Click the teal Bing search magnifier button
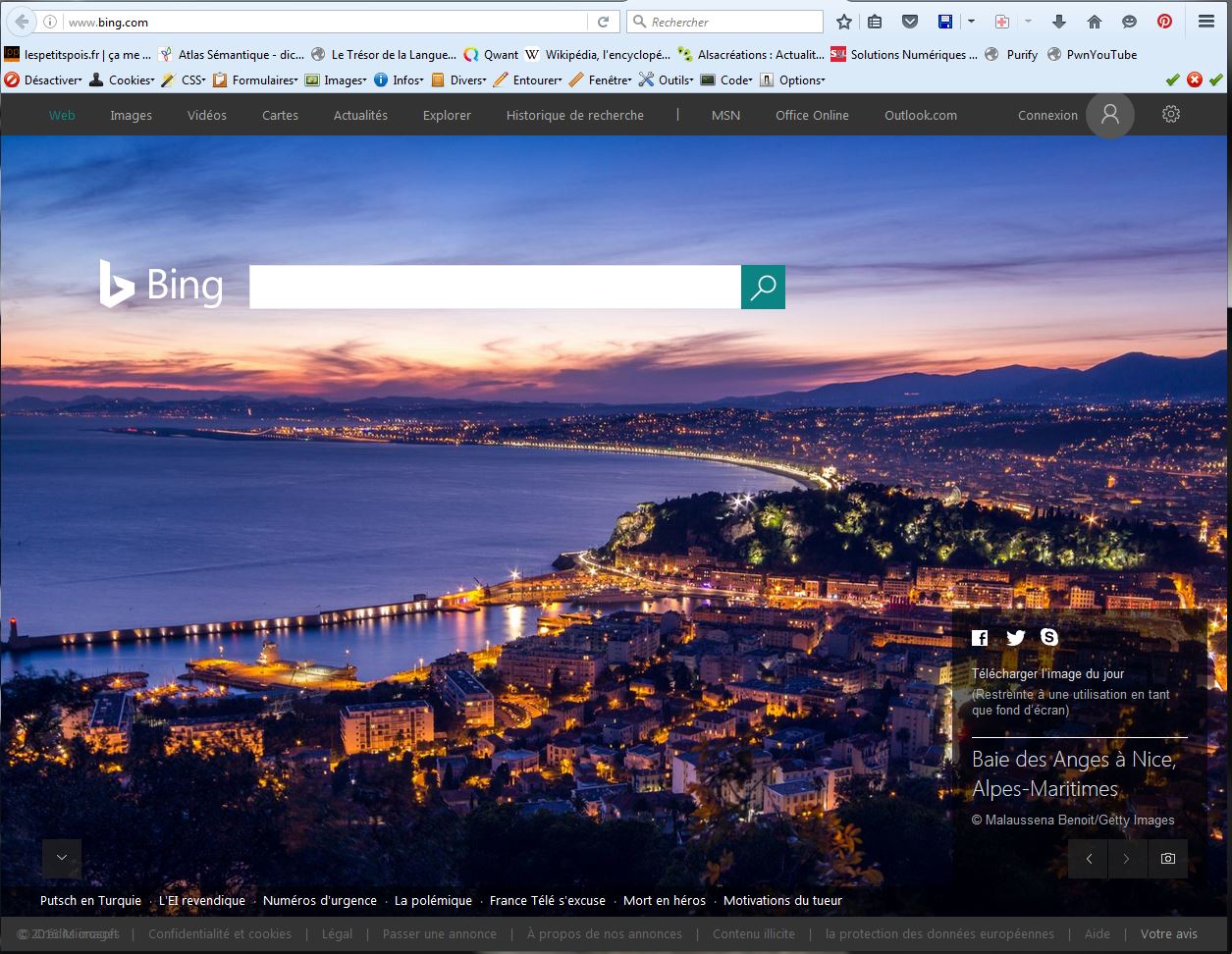Screen dimensions: 1232x954 click(x=763, y=287)
